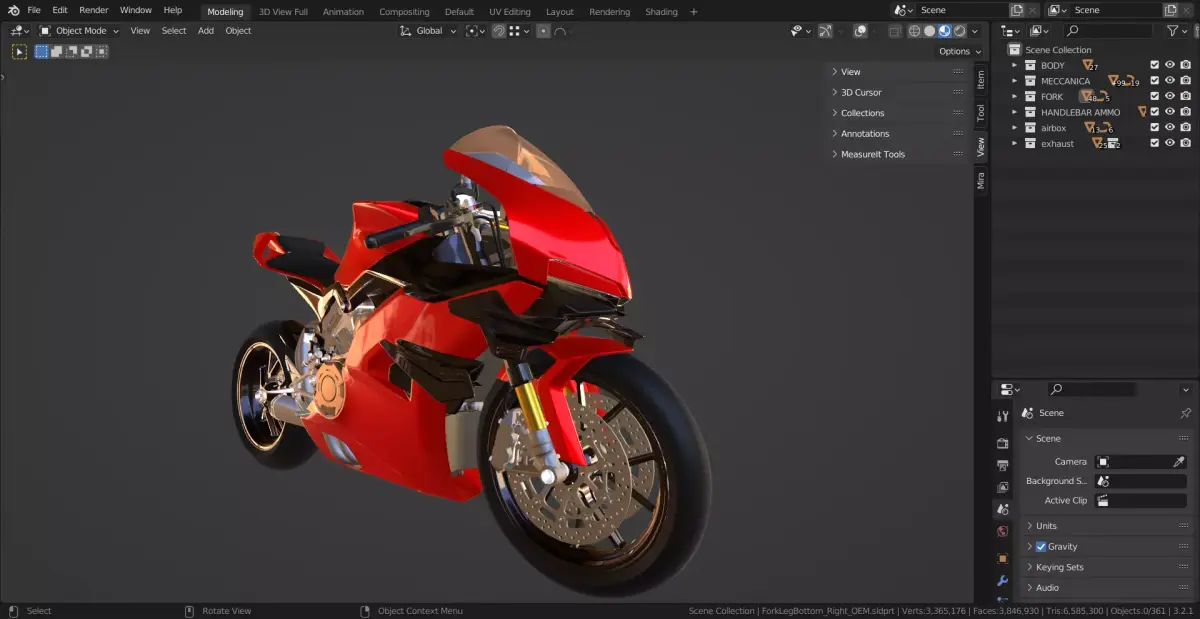Add a new workspace with plus button
This screenshot has height=619, width=1200.
click(x=694, y=12)
